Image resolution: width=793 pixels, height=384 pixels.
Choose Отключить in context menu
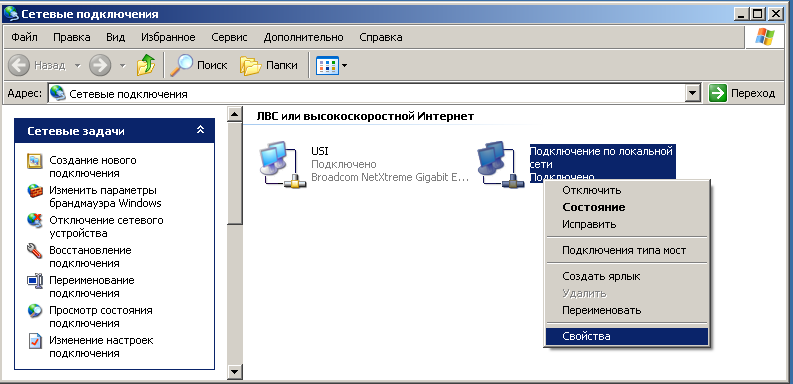(627, 191)
